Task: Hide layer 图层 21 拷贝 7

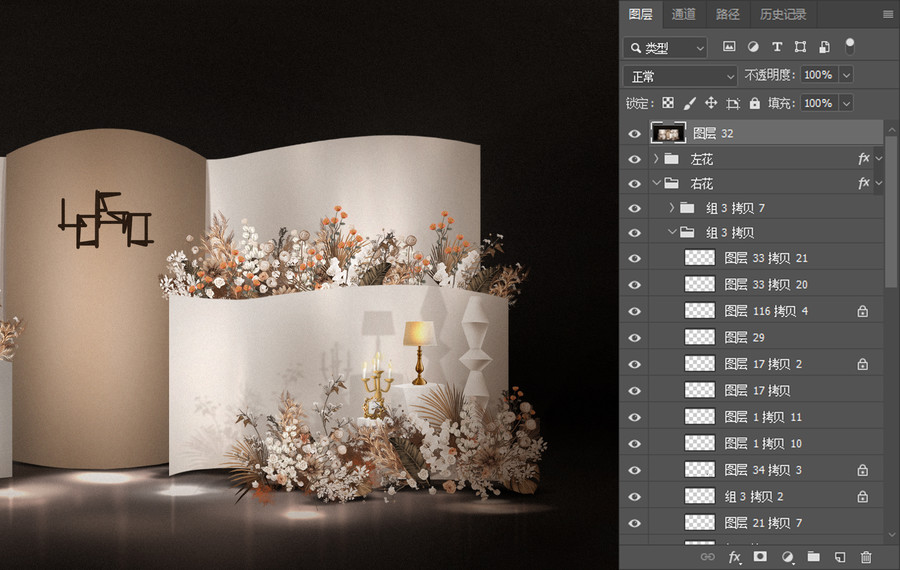Action: [x=634, y=523]
